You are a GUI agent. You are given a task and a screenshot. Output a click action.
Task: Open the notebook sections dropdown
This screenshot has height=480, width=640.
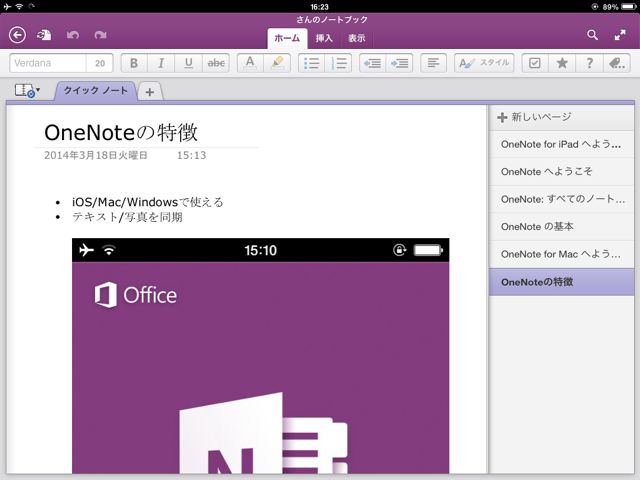point(27,91)
